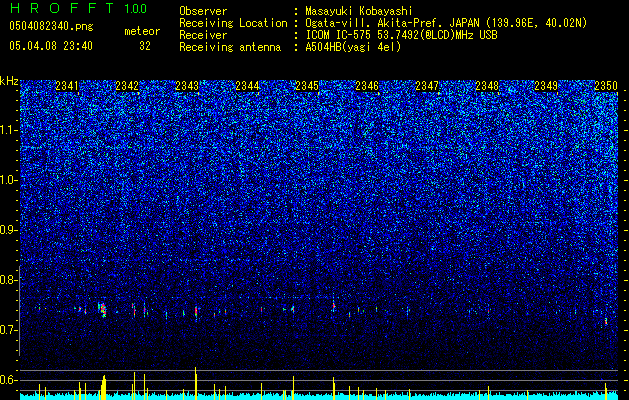Click the 0.6 kHz frequency axis label

pyautogui.click(x=9, y=380)
